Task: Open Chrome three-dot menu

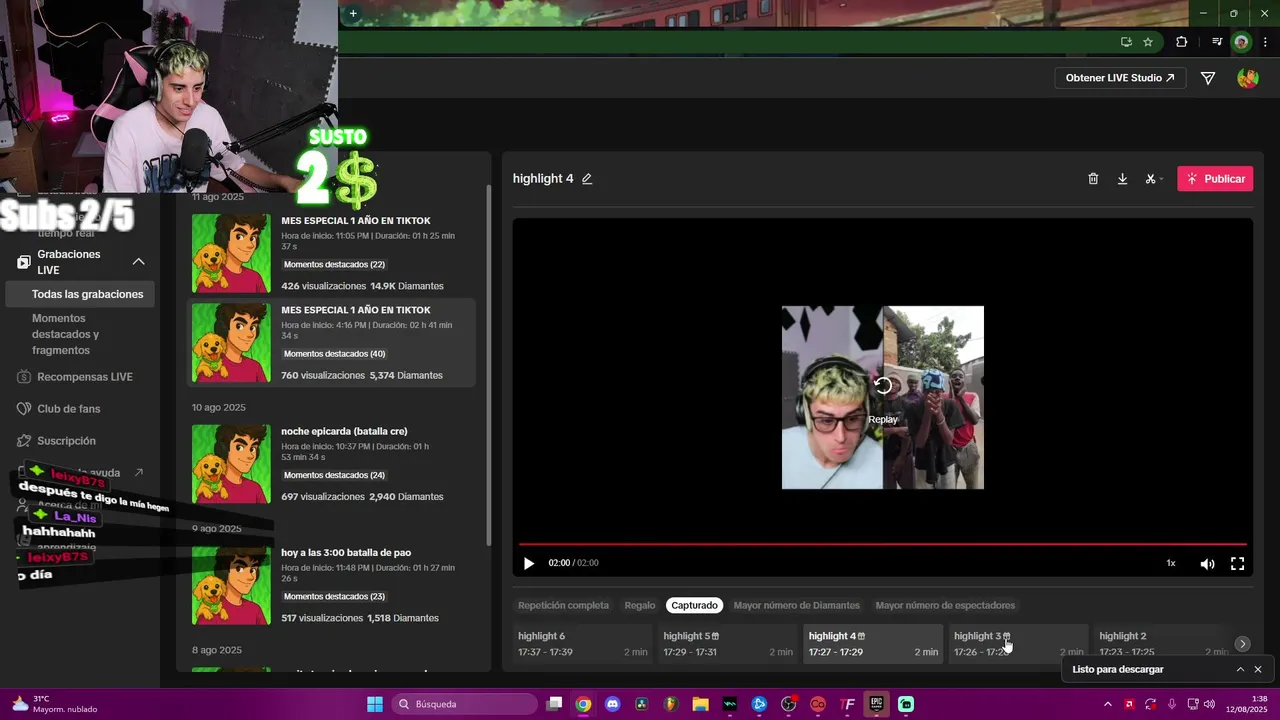Action: tap(1266, 42)
